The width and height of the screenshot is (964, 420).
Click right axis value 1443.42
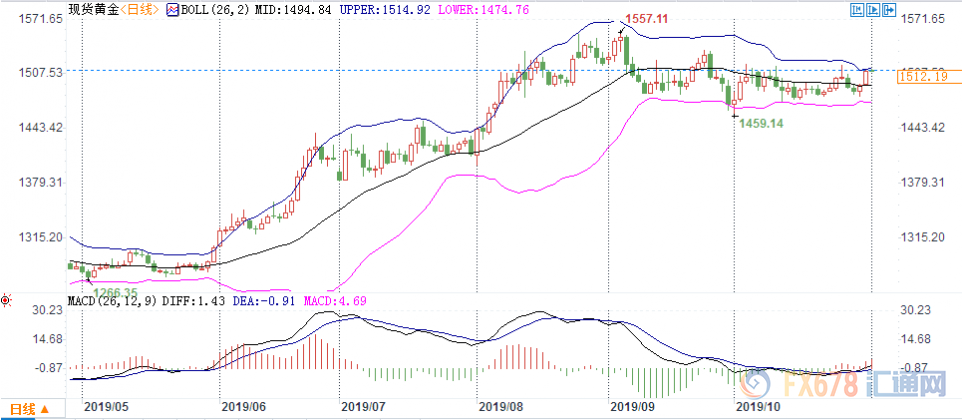(921, 128)
